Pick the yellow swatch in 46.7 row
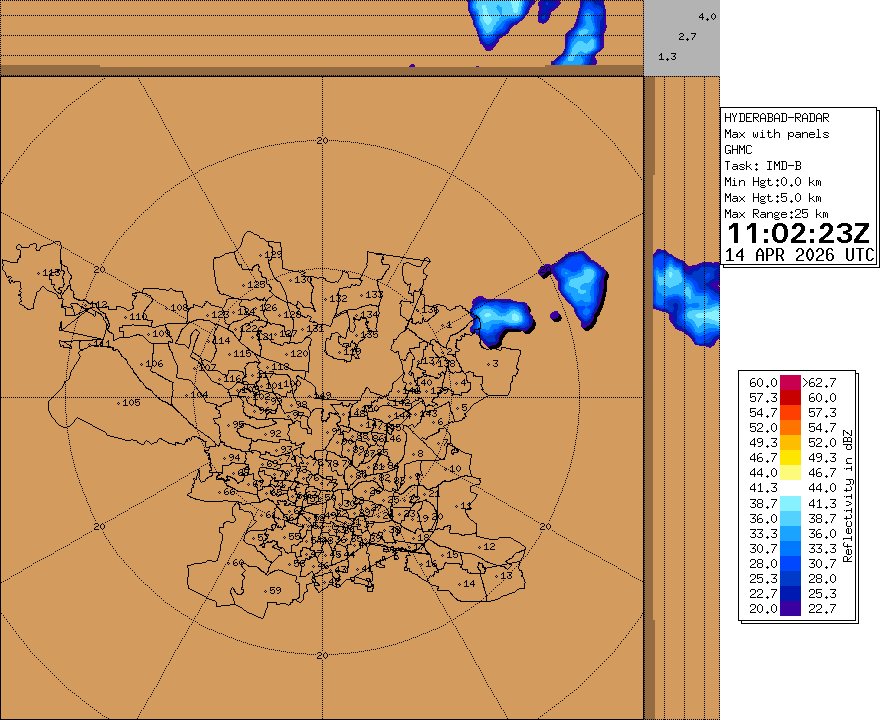The width and height of the screenshot is (880, 720). (790, 458)
